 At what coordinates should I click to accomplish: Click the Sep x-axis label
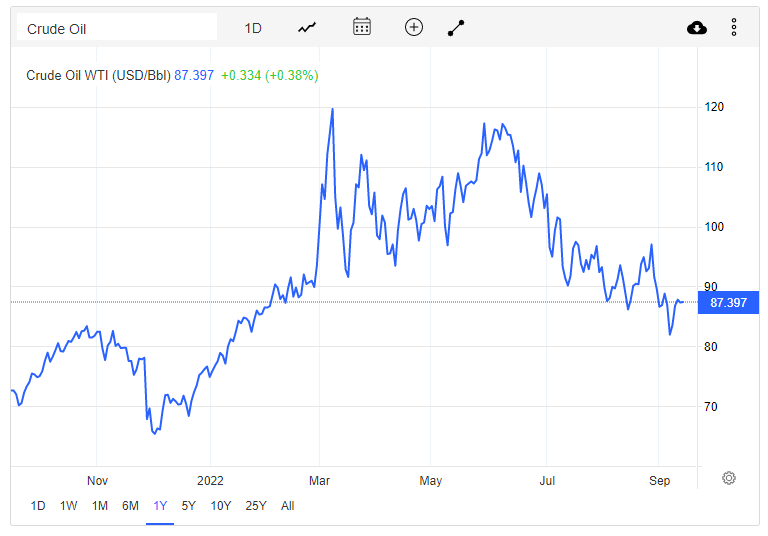click(659, 481)
